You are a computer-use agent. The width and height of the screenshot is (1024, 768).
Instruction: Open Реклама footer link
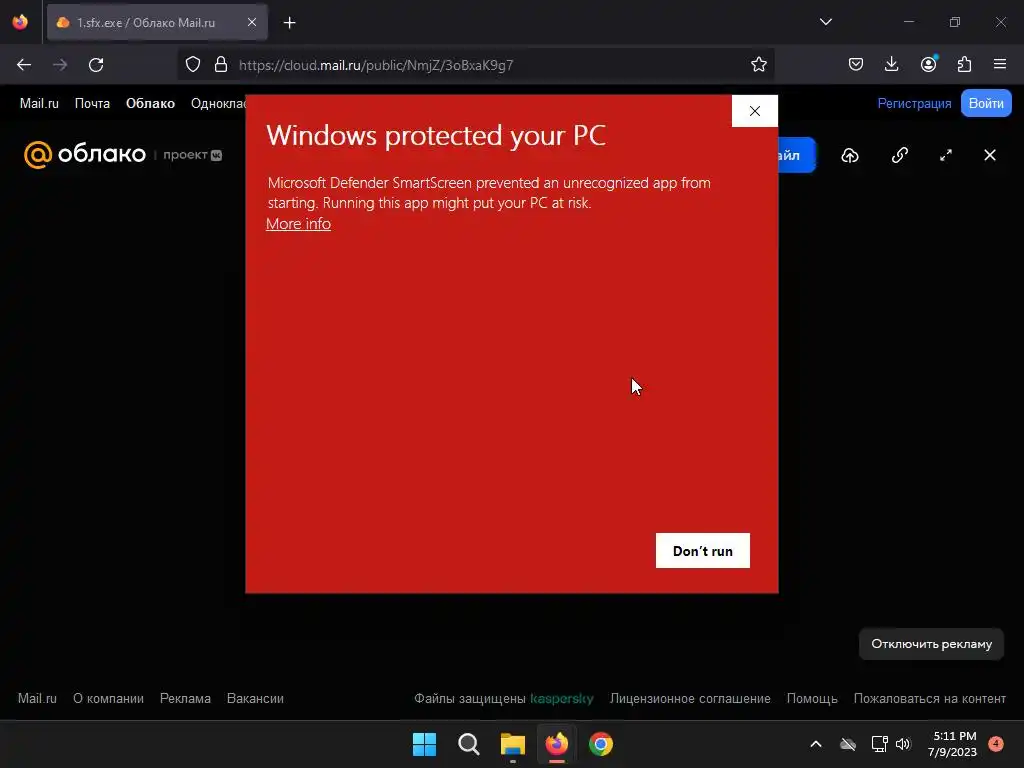tap(185, 698)
